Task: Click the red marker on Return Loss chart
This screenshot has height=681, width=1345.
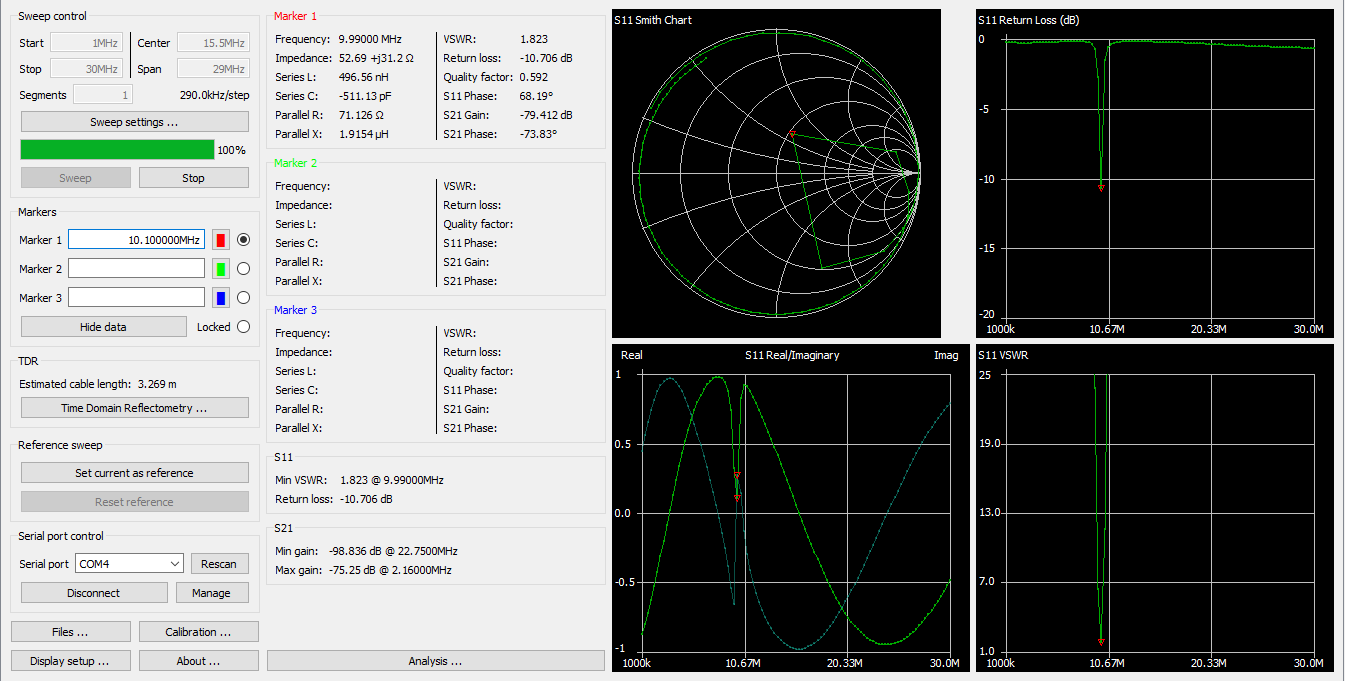Action: (1101, 187)
